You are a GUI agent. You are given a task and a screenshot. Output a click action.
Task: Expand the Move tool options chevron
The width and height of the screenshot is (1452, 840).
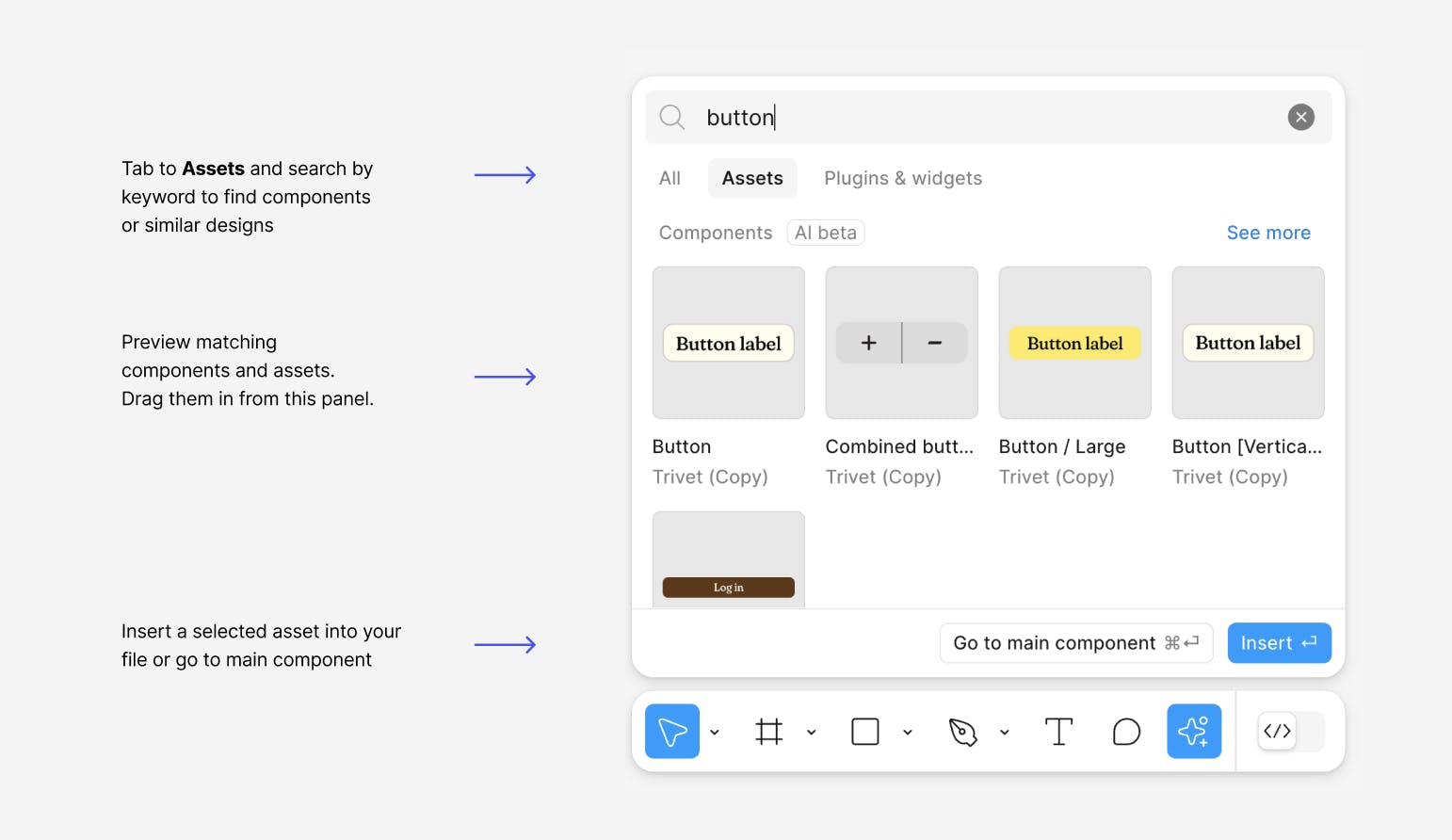715,732
